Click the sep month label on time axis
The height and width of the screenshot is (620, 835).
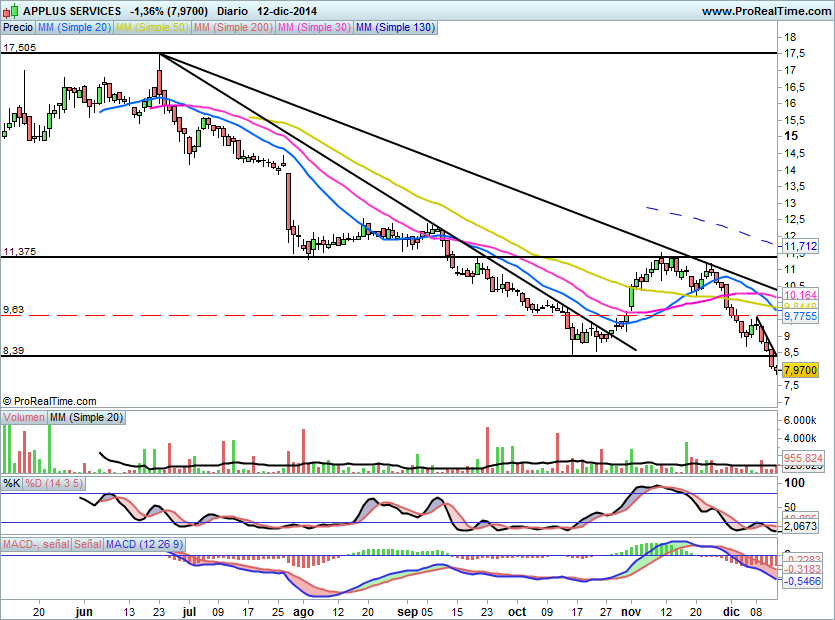407,612
